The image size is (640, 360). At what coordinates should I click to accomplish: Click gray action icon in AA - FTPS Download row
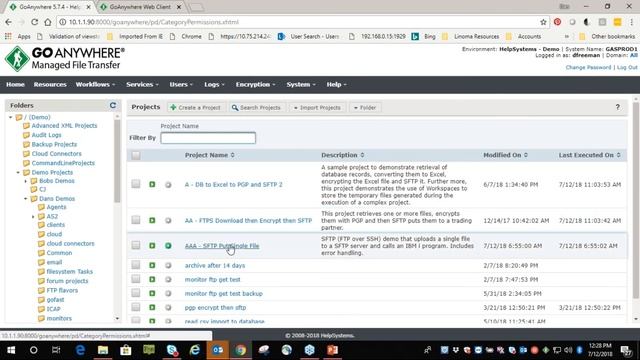coord(168,220)
